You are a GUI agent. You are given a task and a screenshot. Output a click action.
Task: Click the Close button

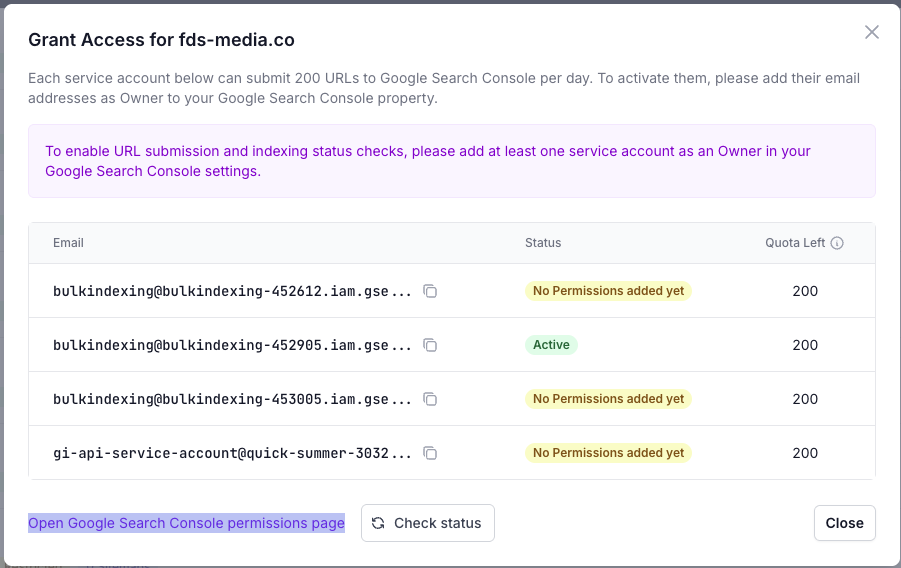coord(844,523)
